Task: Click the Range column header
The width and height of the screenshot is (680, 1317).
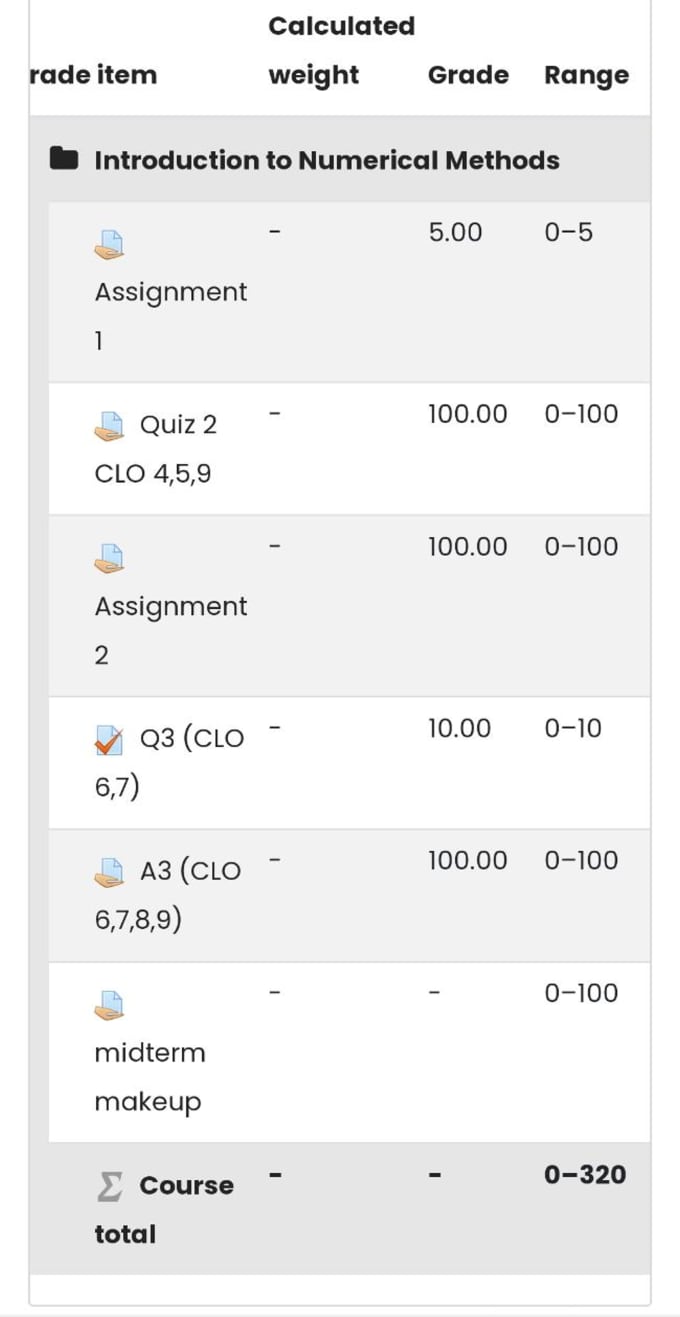Action: (x=586, y=75)
